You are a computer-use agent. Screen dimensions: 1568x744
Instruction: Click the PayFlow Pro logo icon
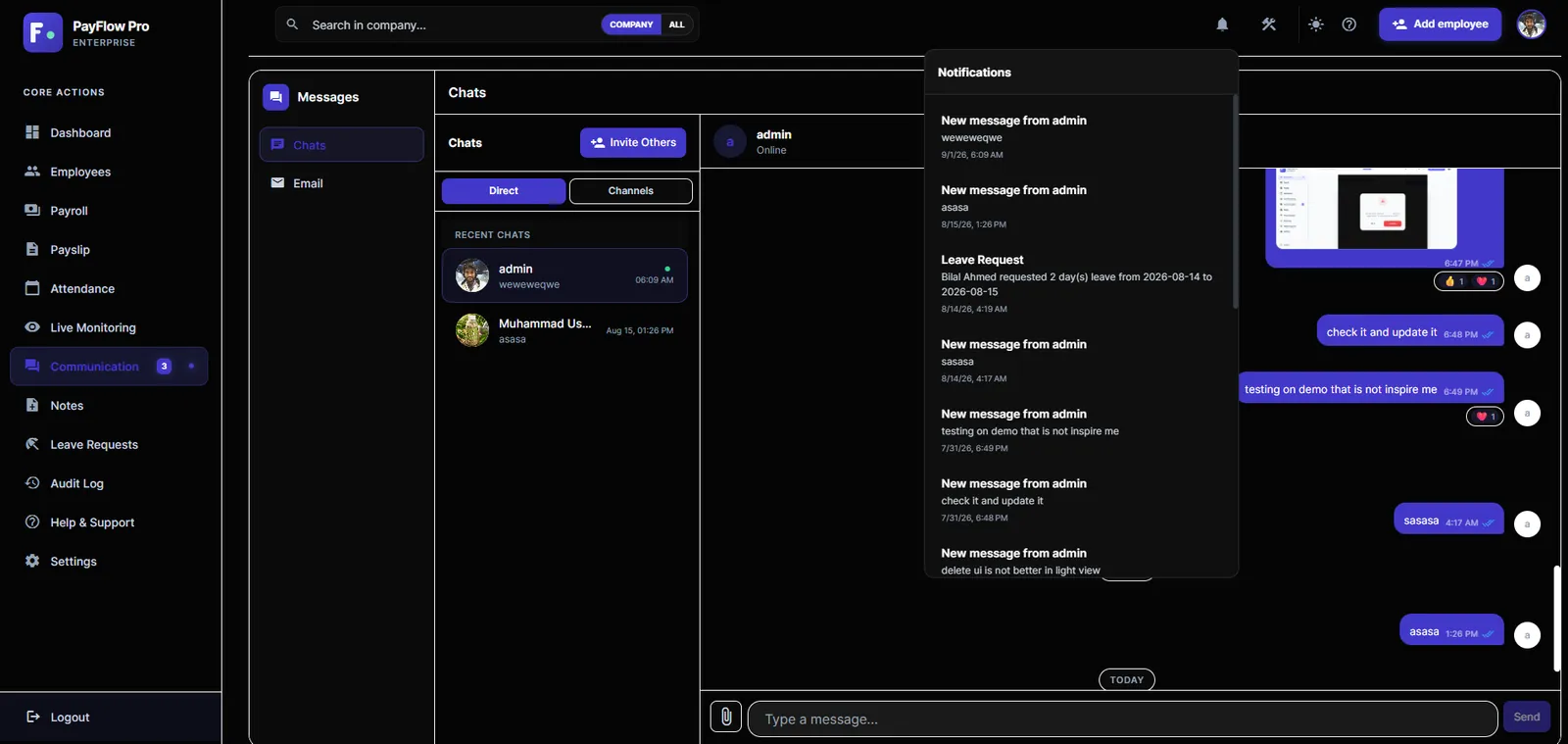(42, 32)
